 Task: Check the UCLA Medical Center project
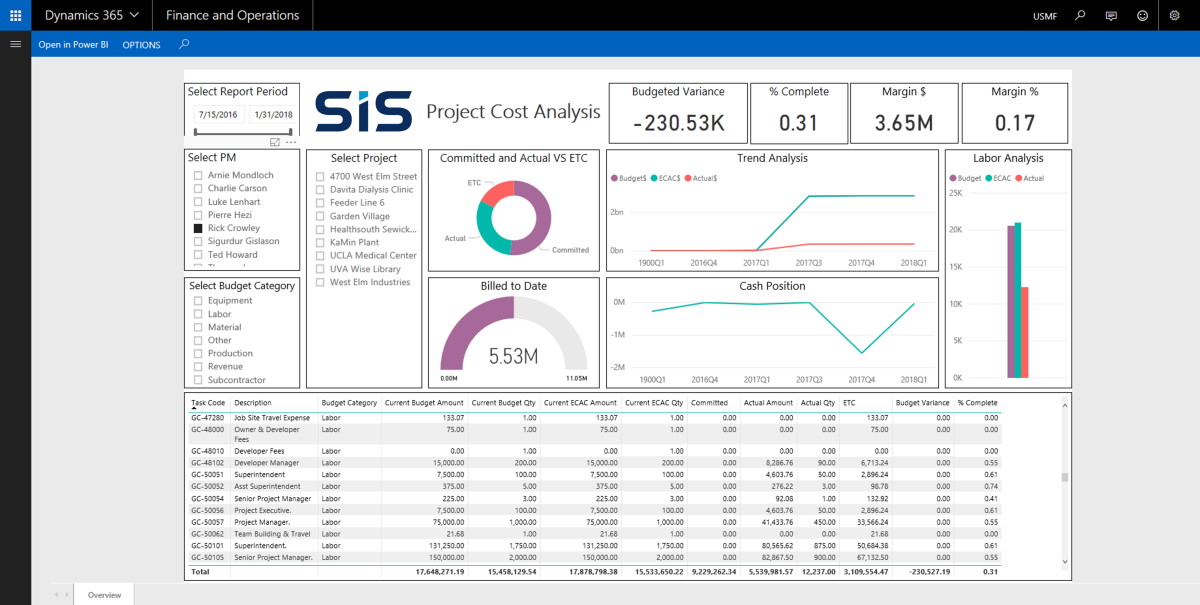click(320, 256)
